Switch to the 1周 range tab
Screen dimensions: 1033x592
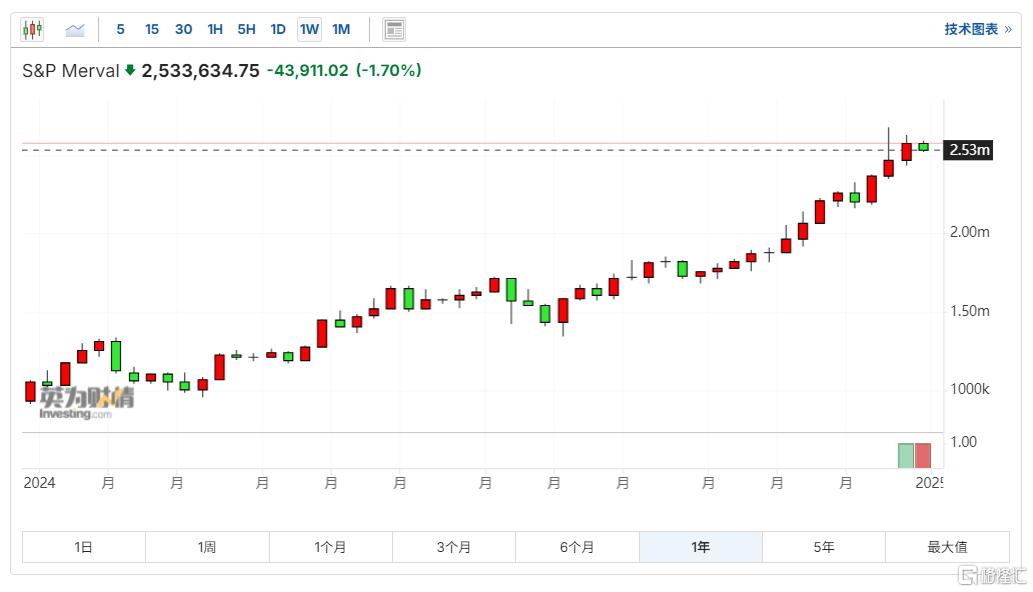pos(207,547)
